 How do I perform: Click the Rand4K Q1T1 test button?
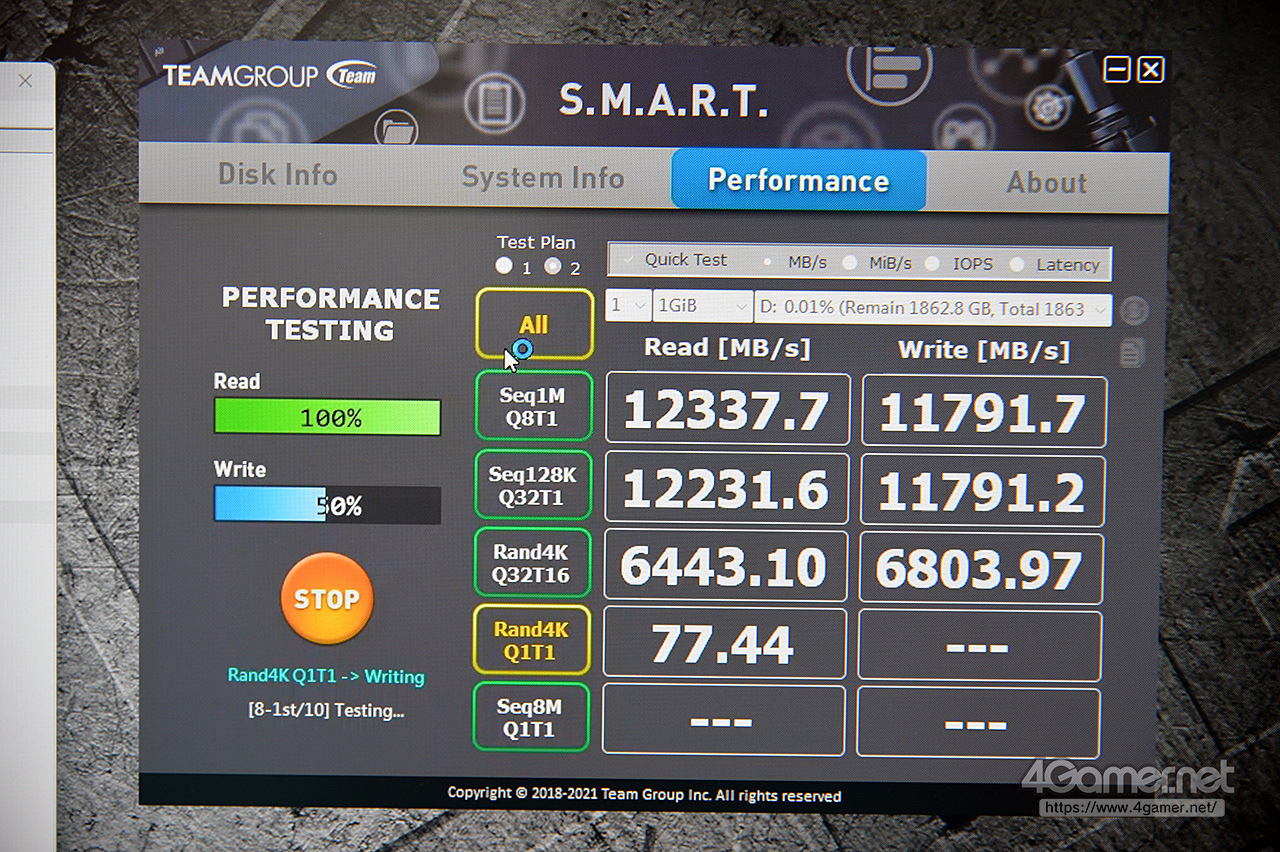(x=531, y=641)
